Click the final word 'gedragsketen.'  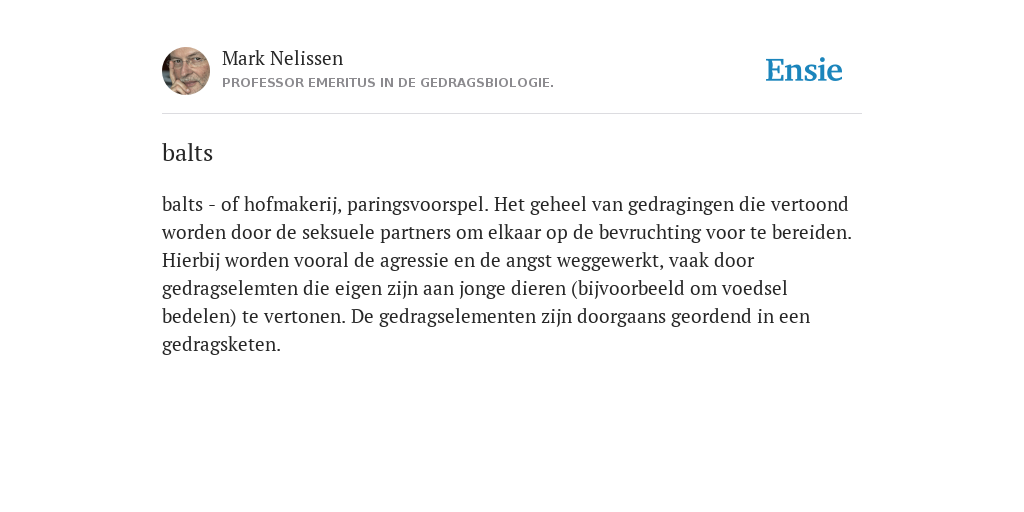[x=221, y=345]
